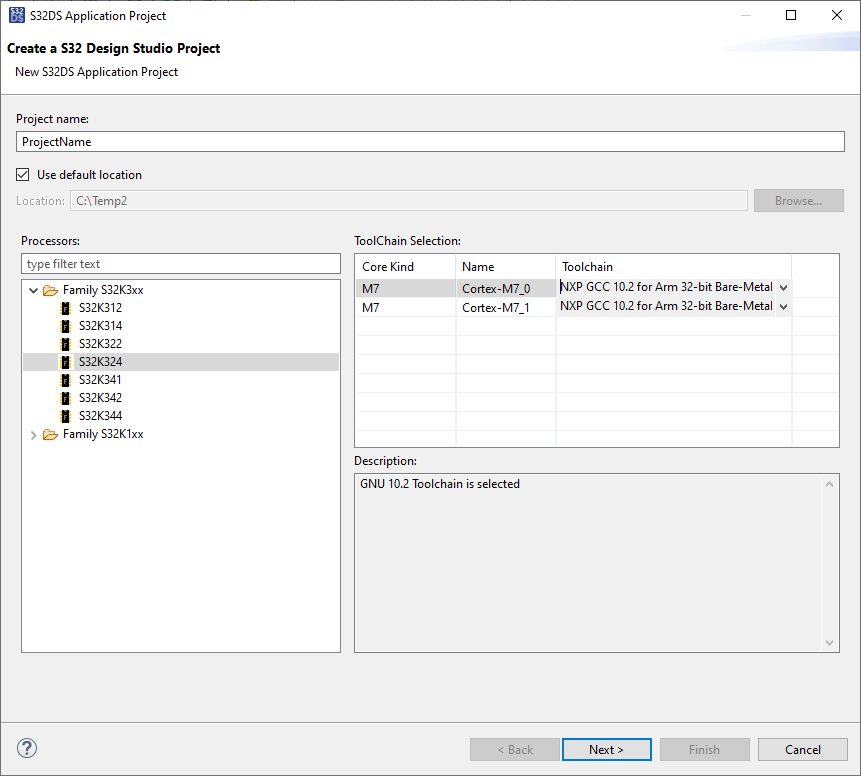Select S32K341 processor label
The height and width of the screenshot is (776, 861).
100,380
